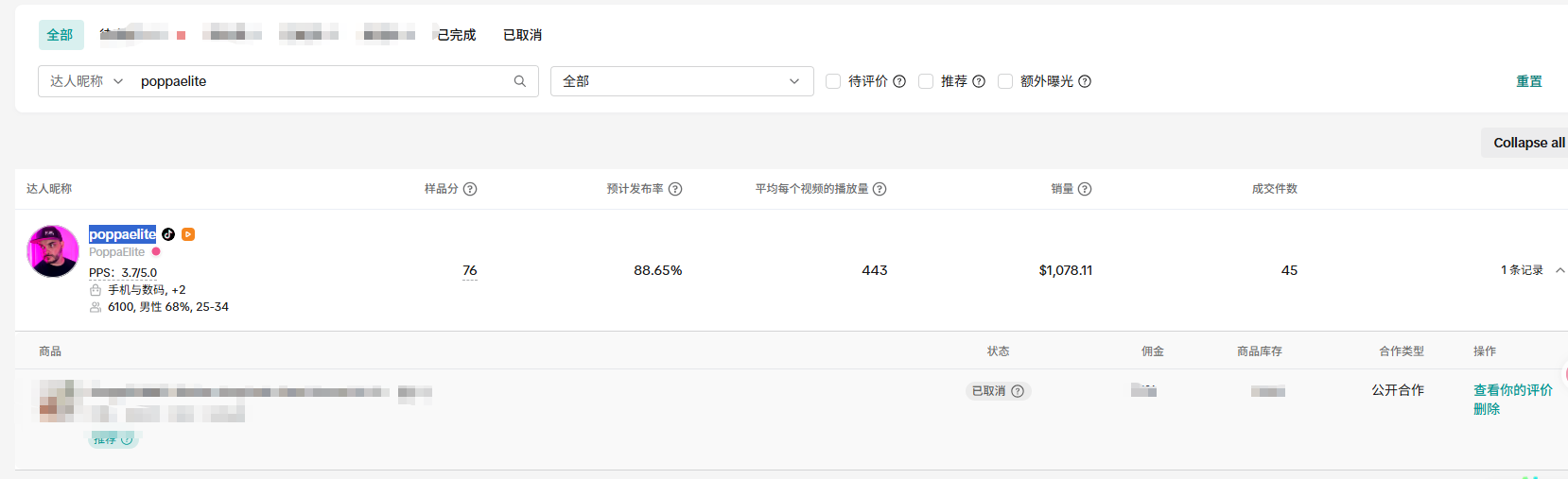The image size is (1568, 479).
Task: Click the 已取消 status help icon
Action: [x=1018, y=391]
